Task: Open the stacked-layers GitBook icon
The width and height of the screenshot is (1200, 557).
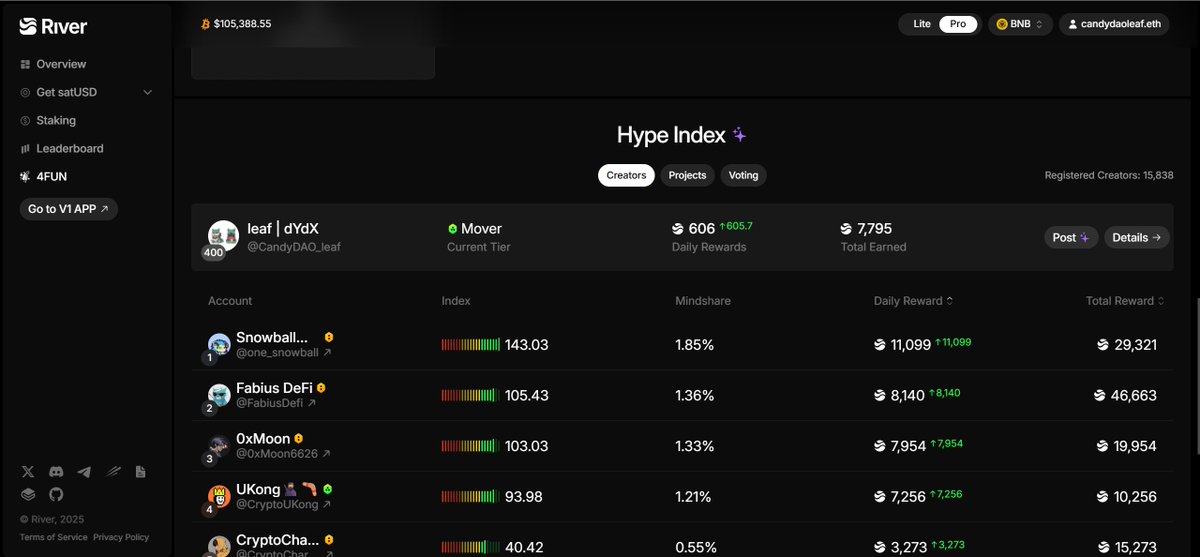Action: [27, 494]
